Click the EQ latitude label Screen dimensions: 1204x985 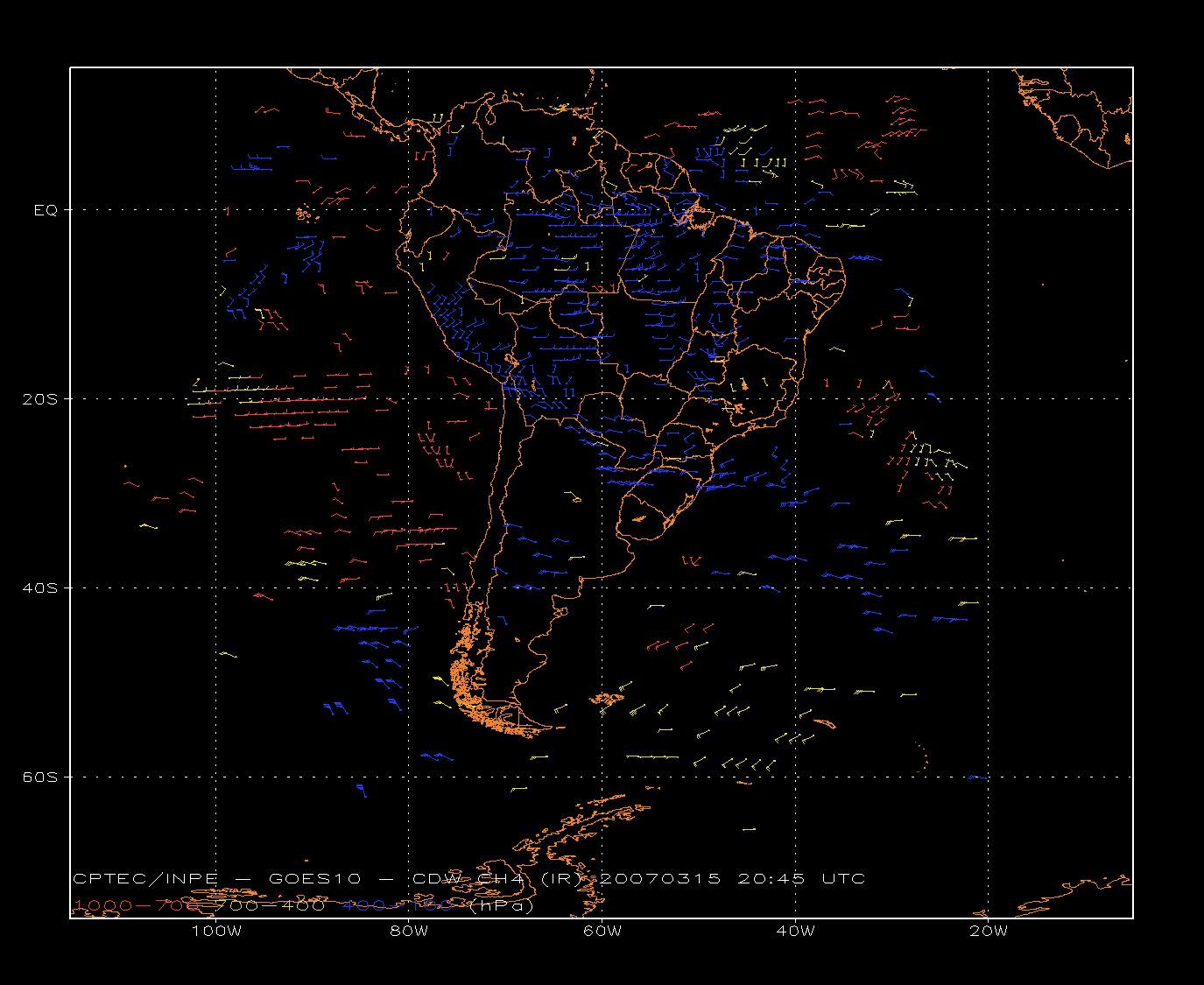[x=46, y=210]
